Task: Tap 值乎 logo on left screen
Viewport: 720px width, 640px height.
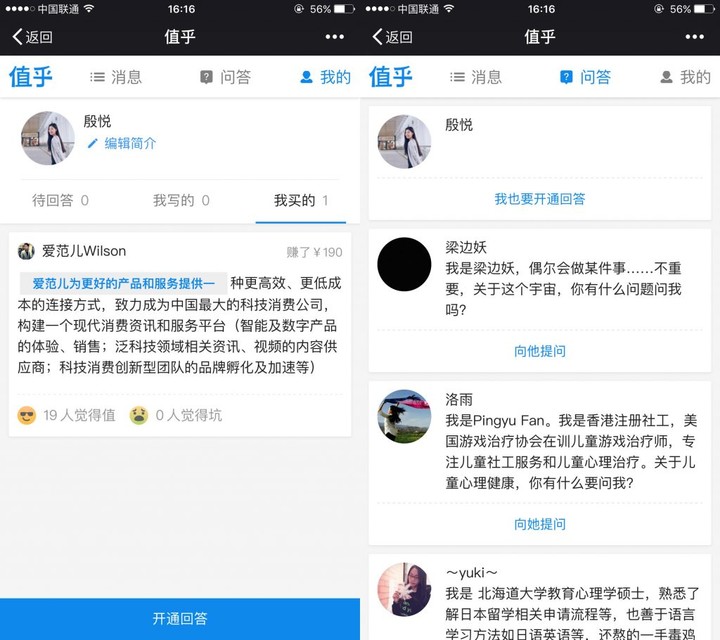Action: pyautogui.click(x=31, y=77)
